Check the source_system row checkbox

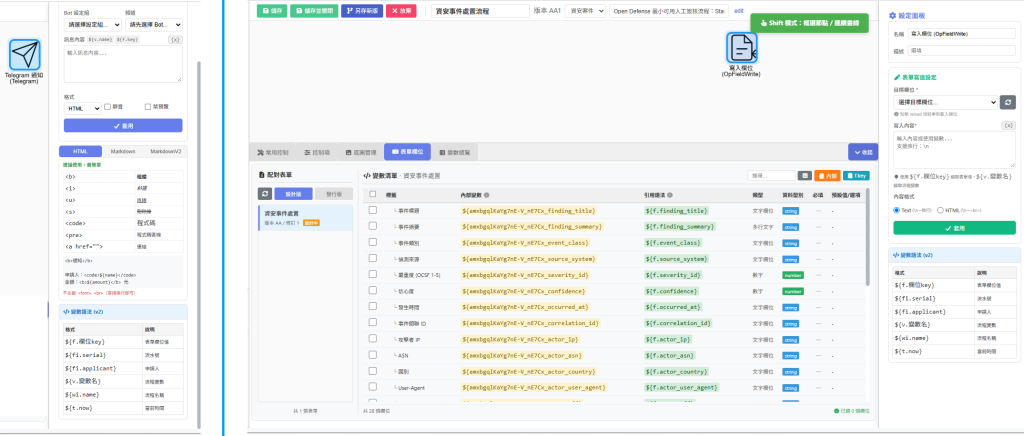point(372,258)
